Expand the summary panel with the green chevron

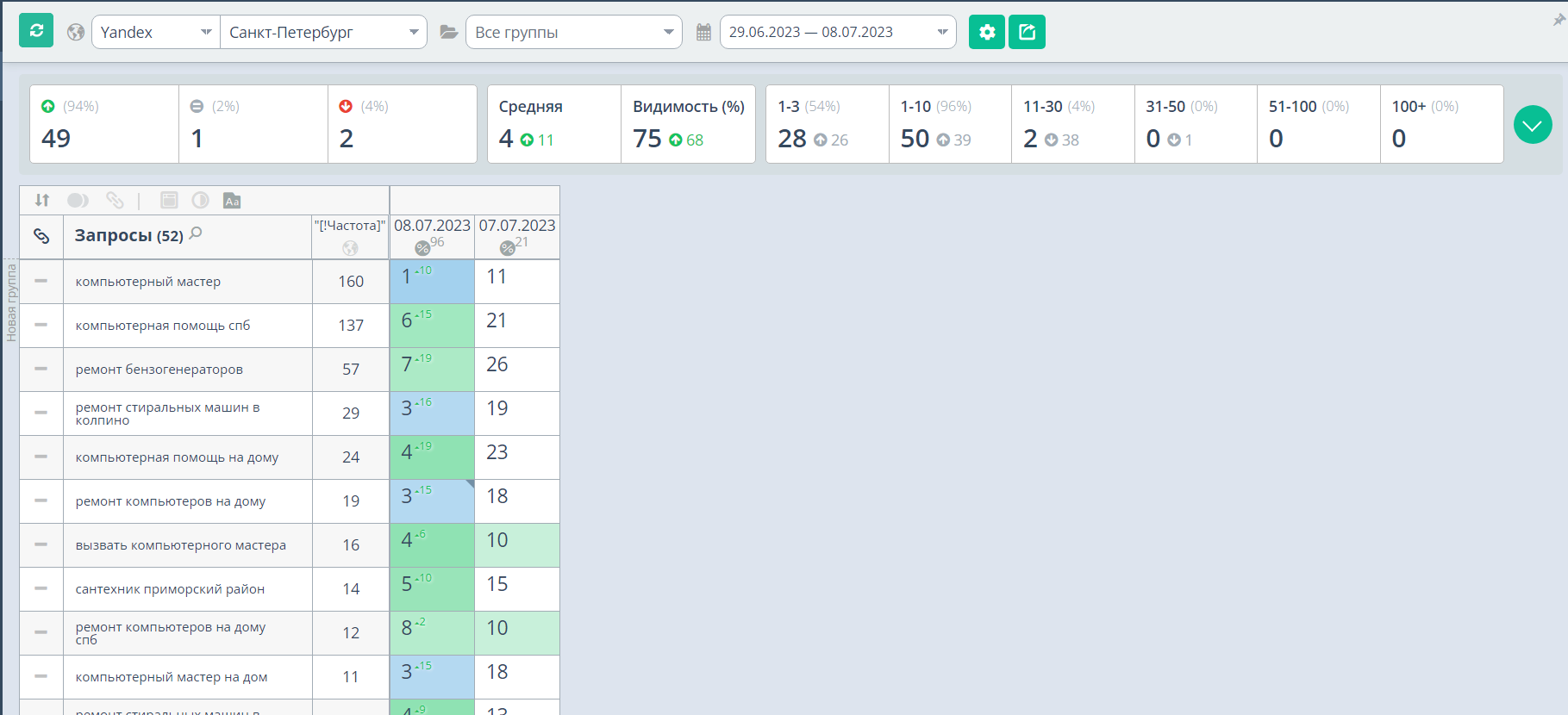pos(1533,125)
